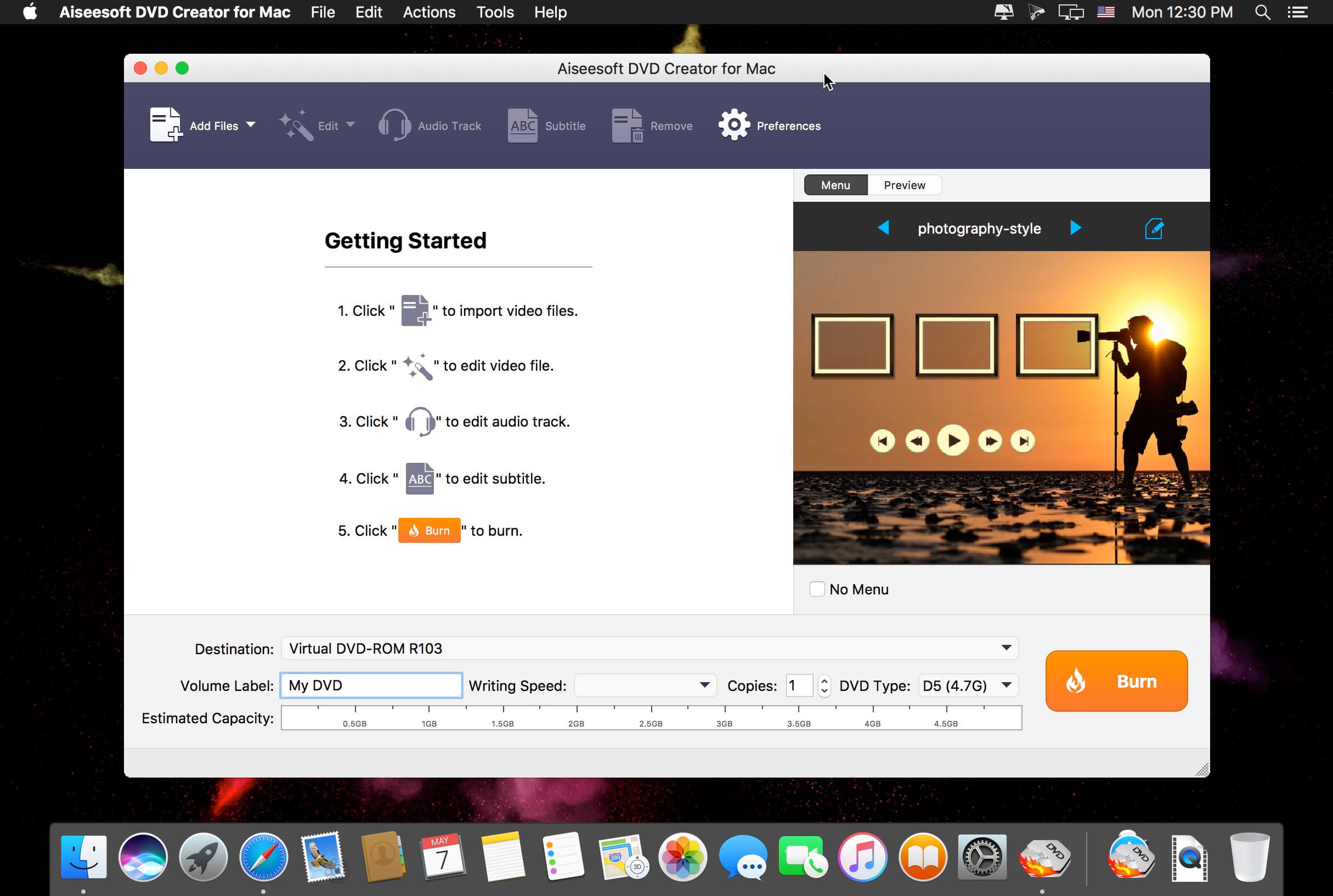
Task: Click the Volume Label text field
Action: point(371,685)
